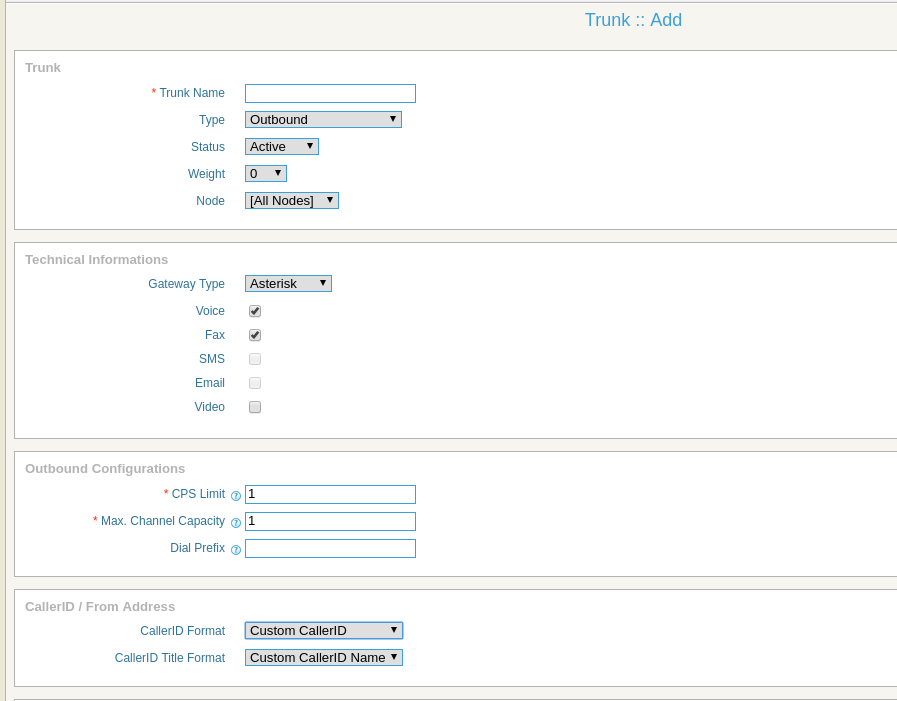The image size is (897, 701).
Task: Click the Voice label
Action: (210, 311)
